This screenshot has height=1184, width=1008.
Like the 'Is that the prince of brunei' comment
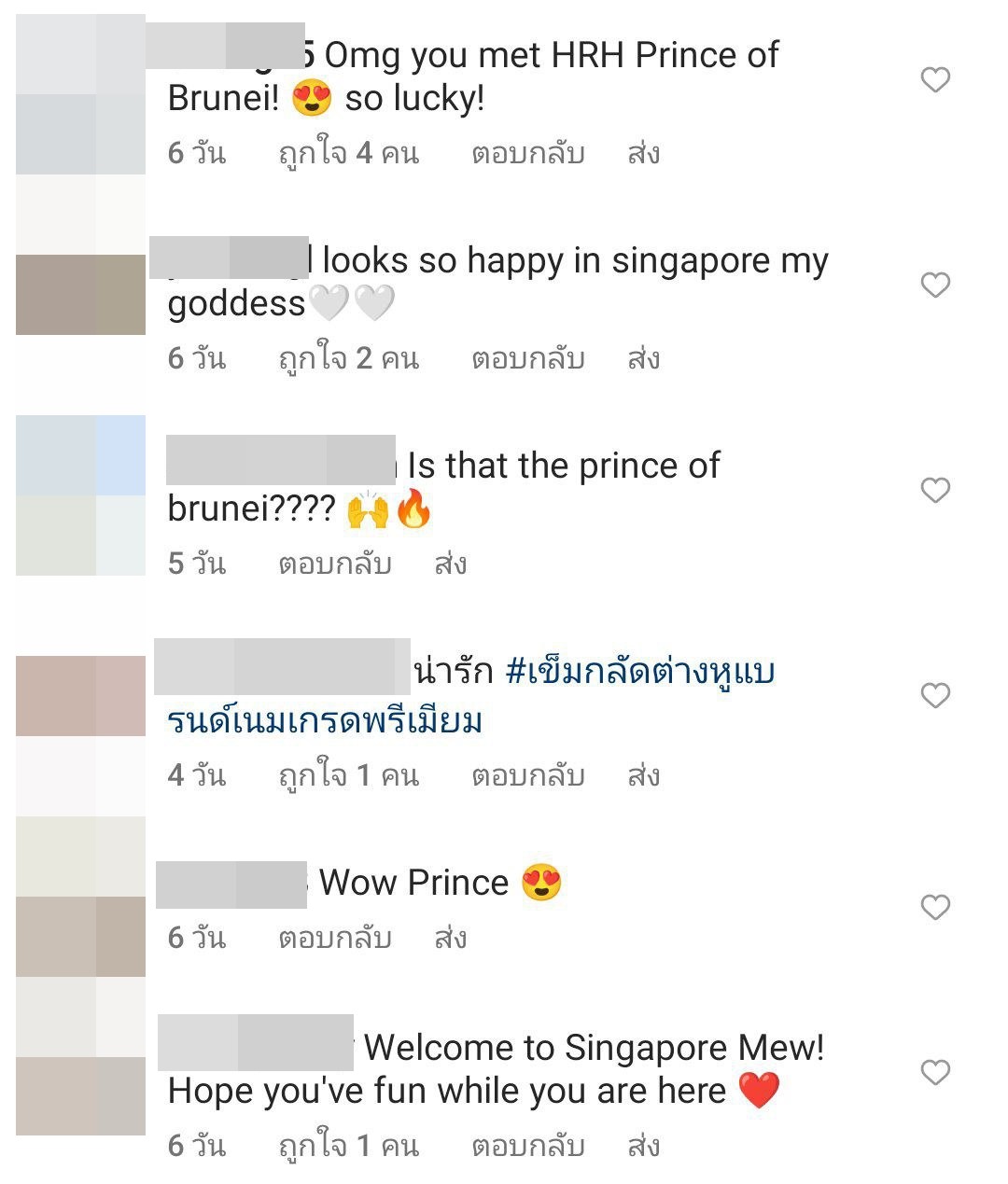tap(935, 490)
